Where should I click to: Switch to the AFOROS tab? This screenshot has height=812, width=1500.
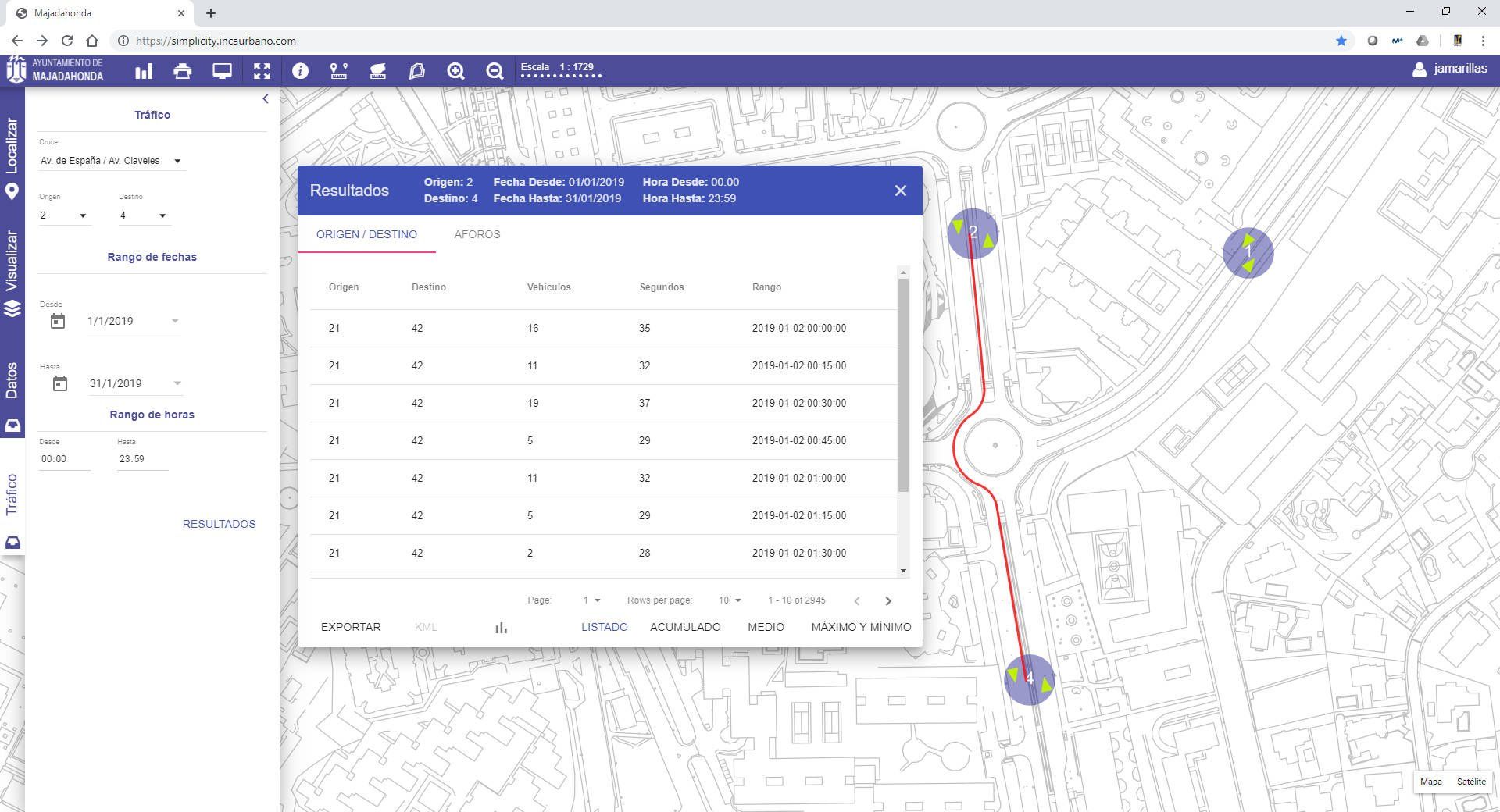tap(477, 234)
